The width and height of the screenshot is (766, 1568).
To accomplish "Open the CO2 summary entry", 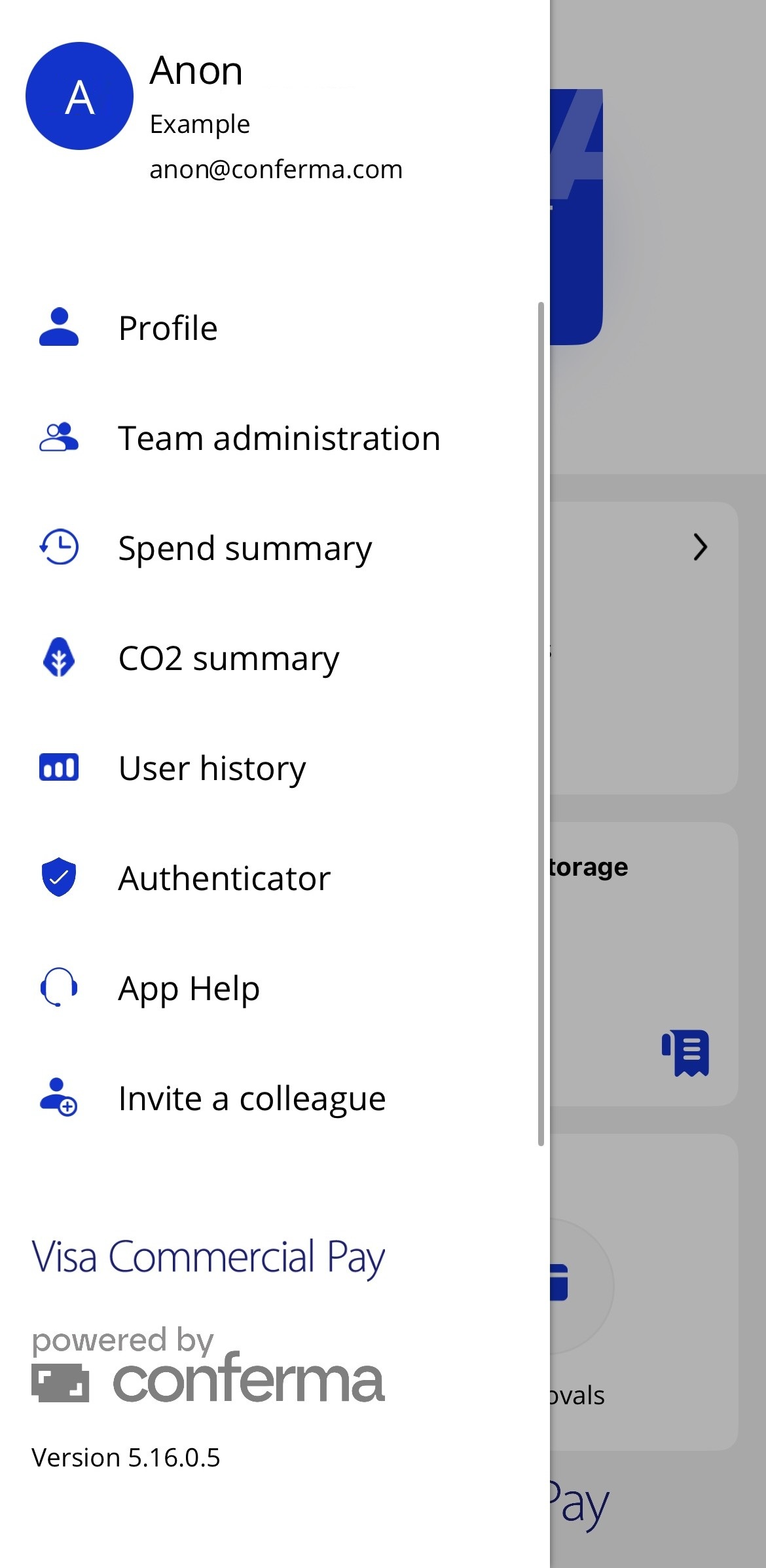I will [x=275, y=658].
